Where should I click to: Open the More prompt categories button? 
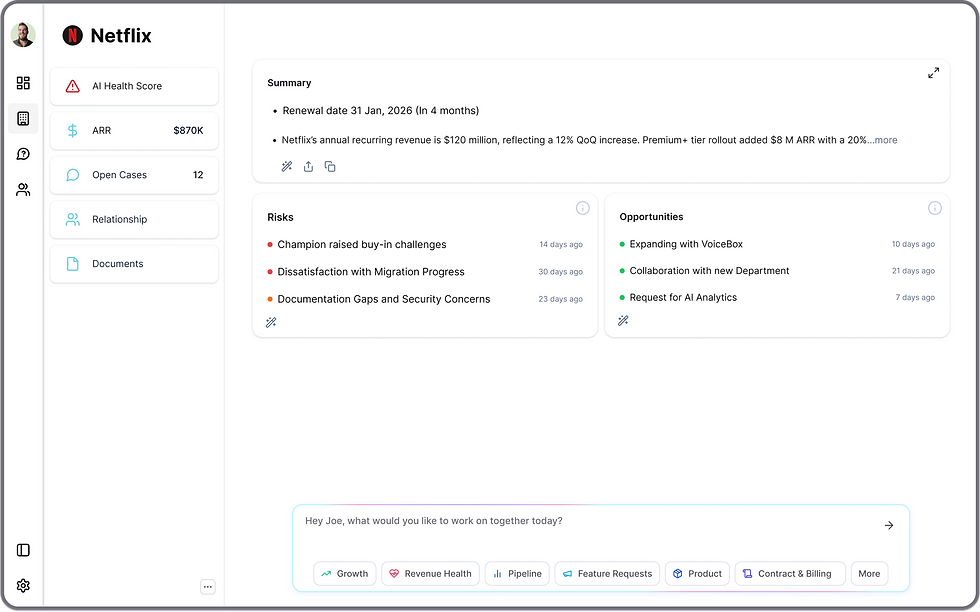pos(869,574)
